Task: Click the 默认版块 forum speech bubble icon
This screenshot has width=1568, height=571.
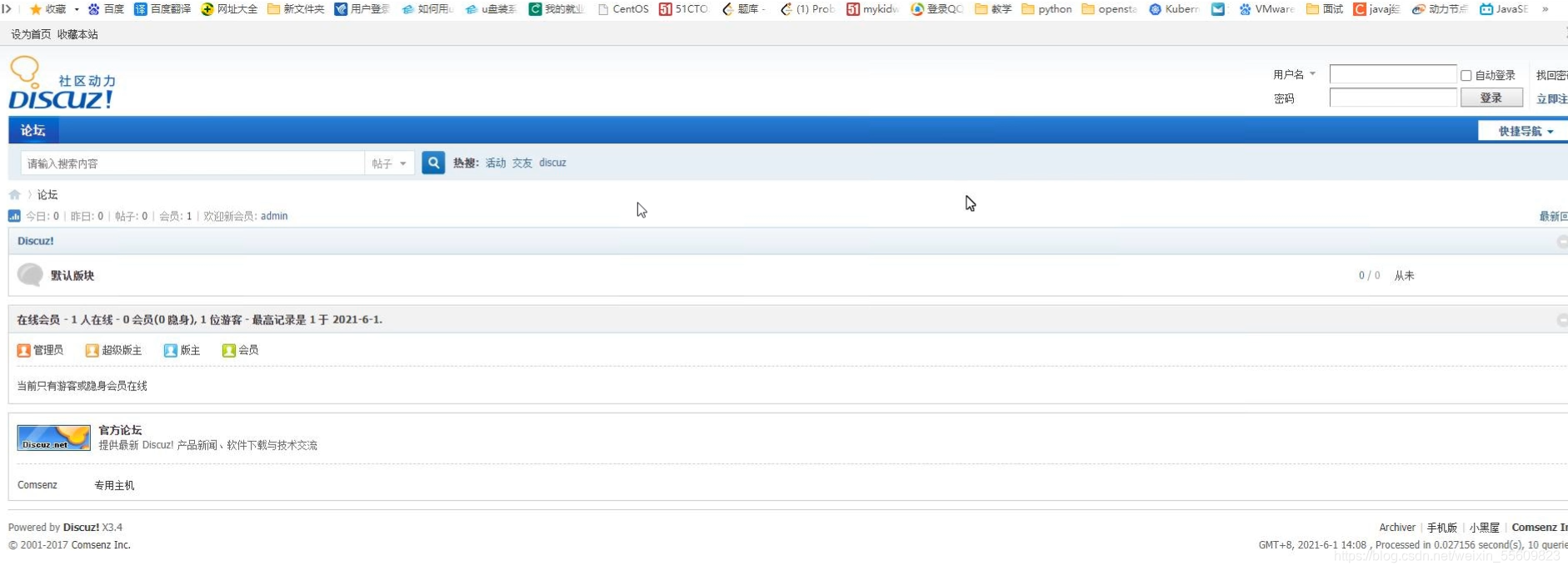Action: [30, 275]
